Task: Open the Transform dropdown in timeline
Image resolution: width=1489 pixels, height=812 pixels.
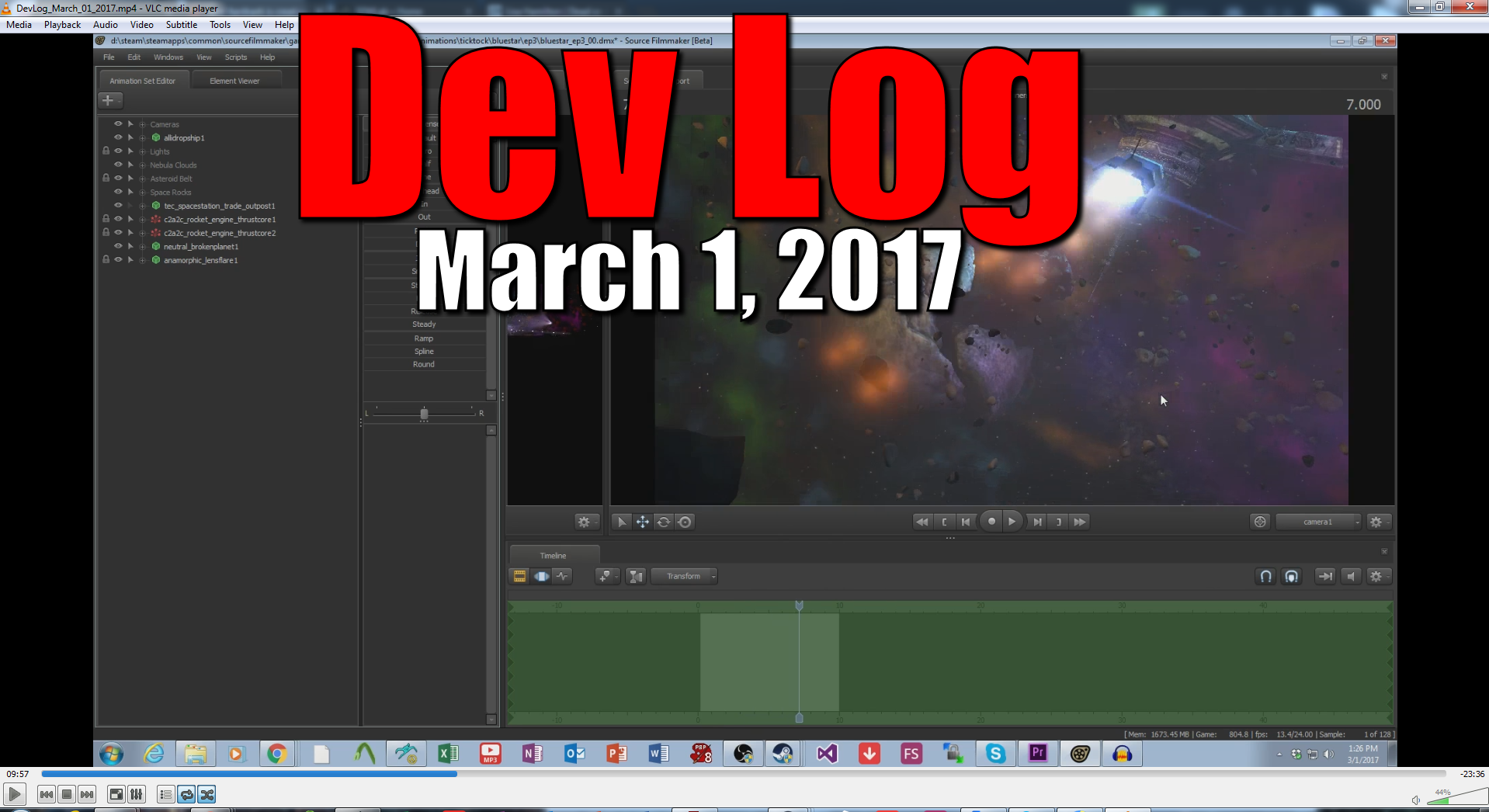Action: pos(684,576)
